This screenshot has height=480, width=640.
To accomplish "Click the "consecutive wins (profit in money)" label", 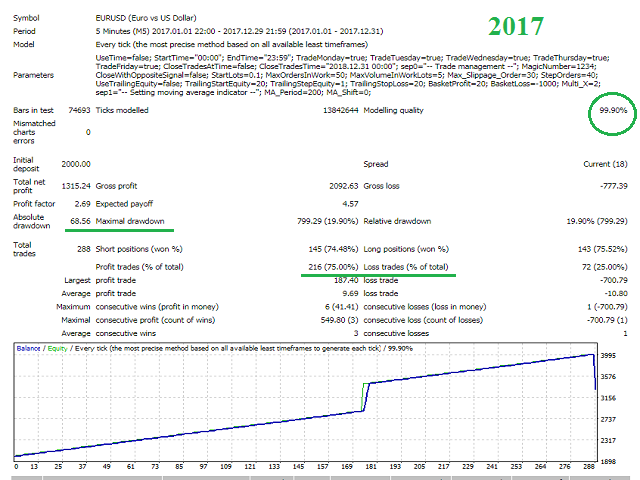I will click(157, 307).
